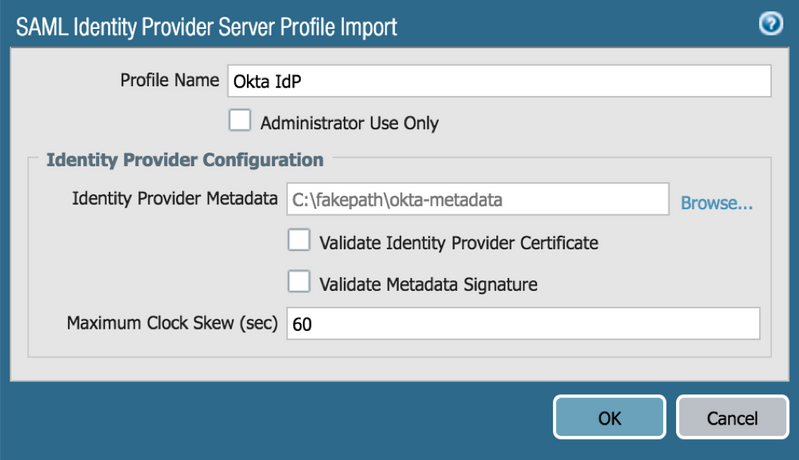Click the "Administrator Use Only" label text

click(x=349, y=124)
